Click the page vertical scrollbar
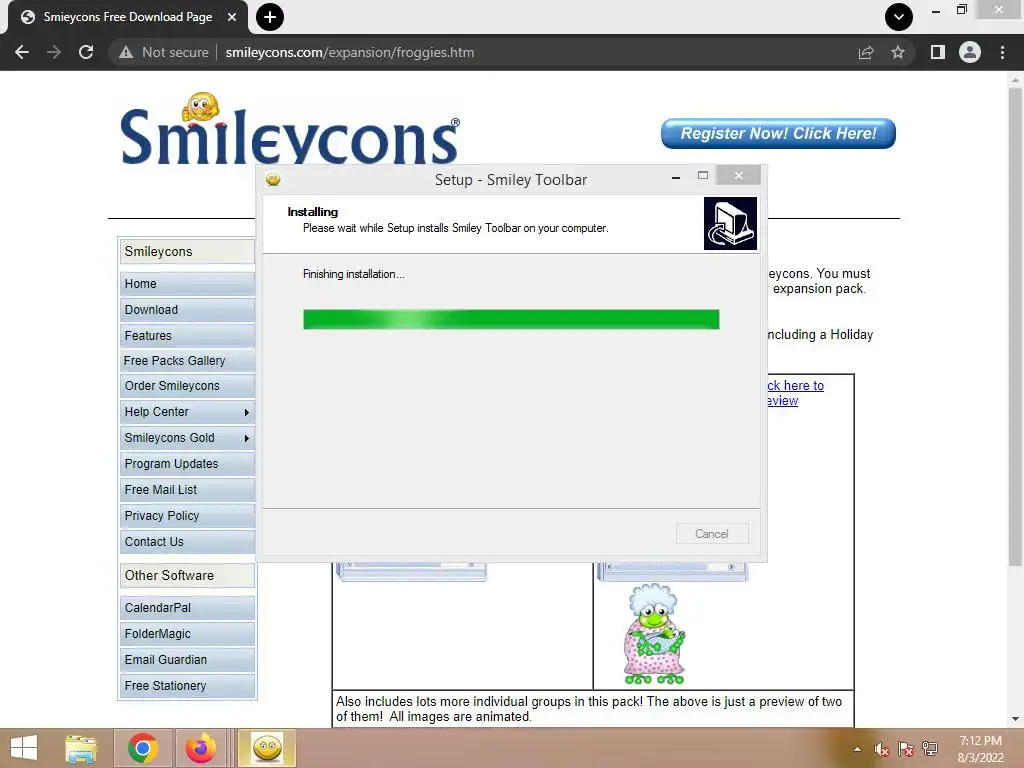Screen dimensions: 1024x768 pos(1015,326)
